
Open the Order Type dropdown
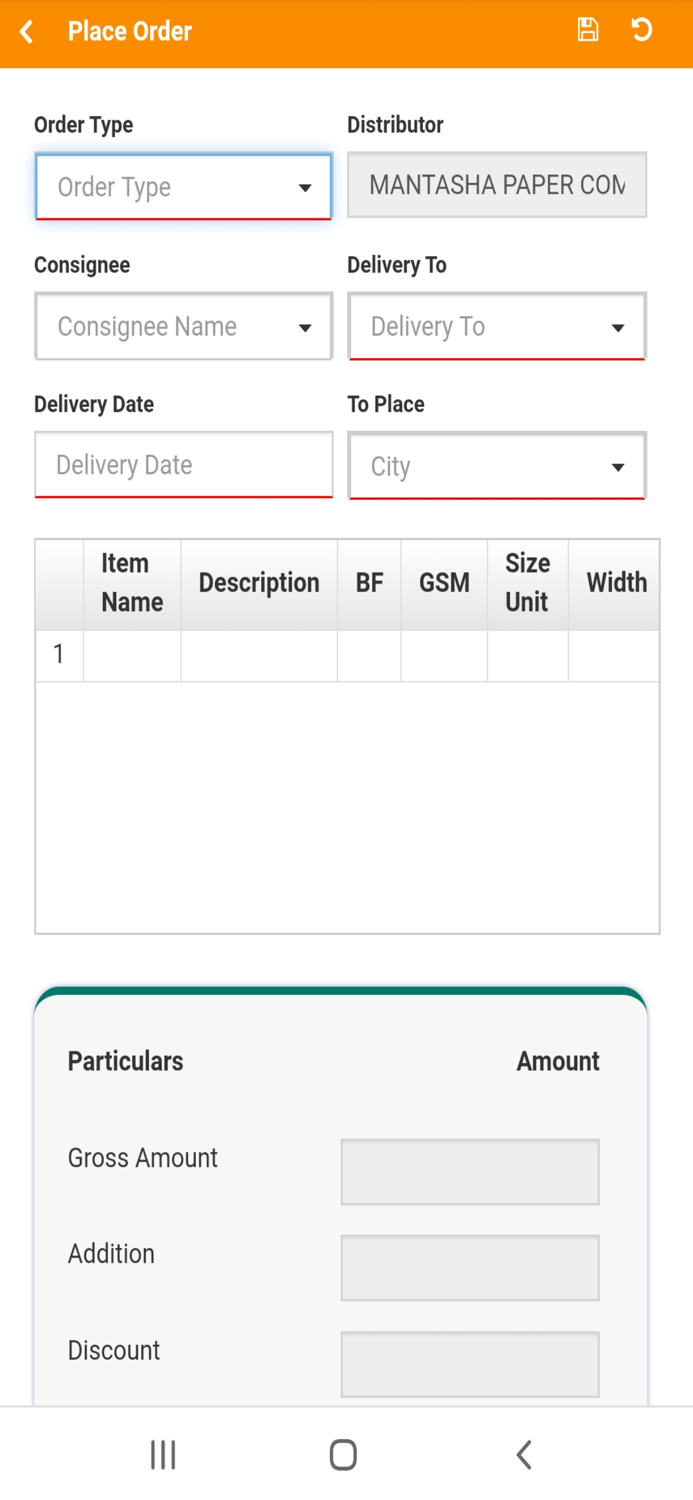coord(183,187)
